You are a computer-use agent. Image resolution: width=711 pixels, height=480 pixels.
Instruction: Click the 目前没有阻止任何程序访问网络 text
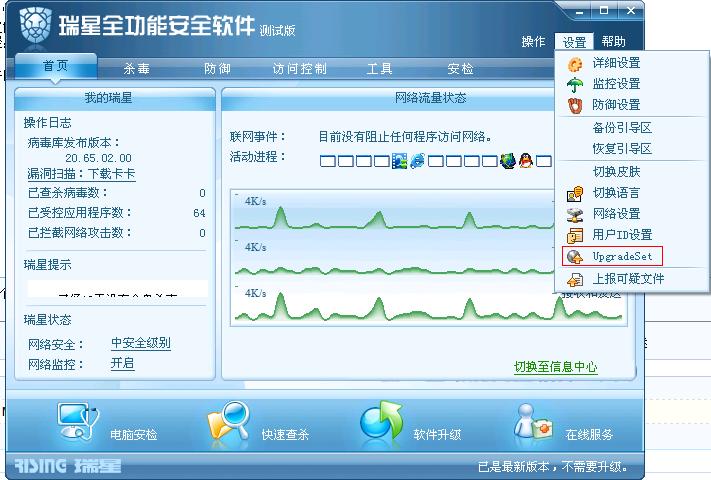click(405, 136)
